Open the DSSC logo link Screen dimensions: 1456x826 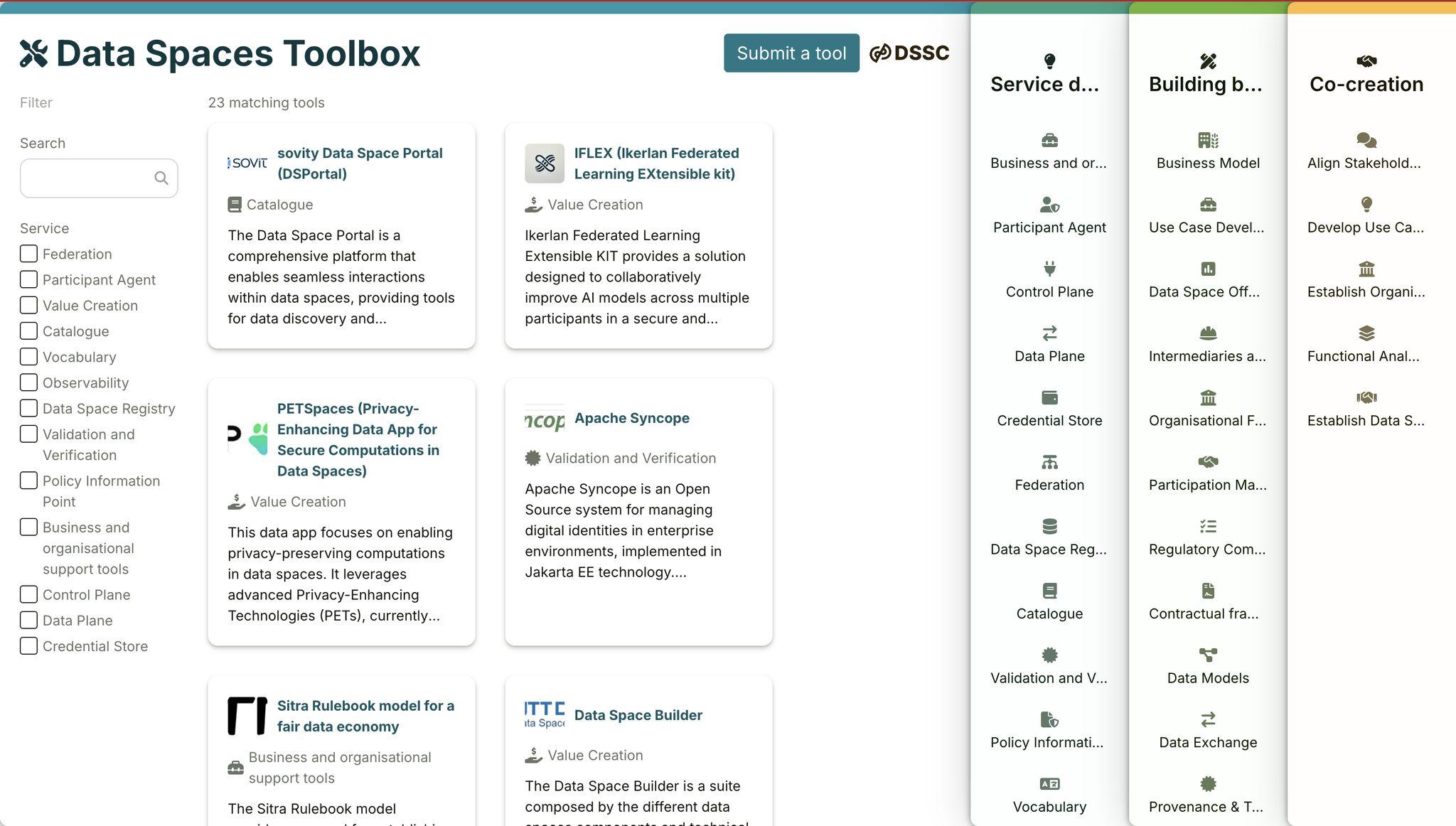909,53
